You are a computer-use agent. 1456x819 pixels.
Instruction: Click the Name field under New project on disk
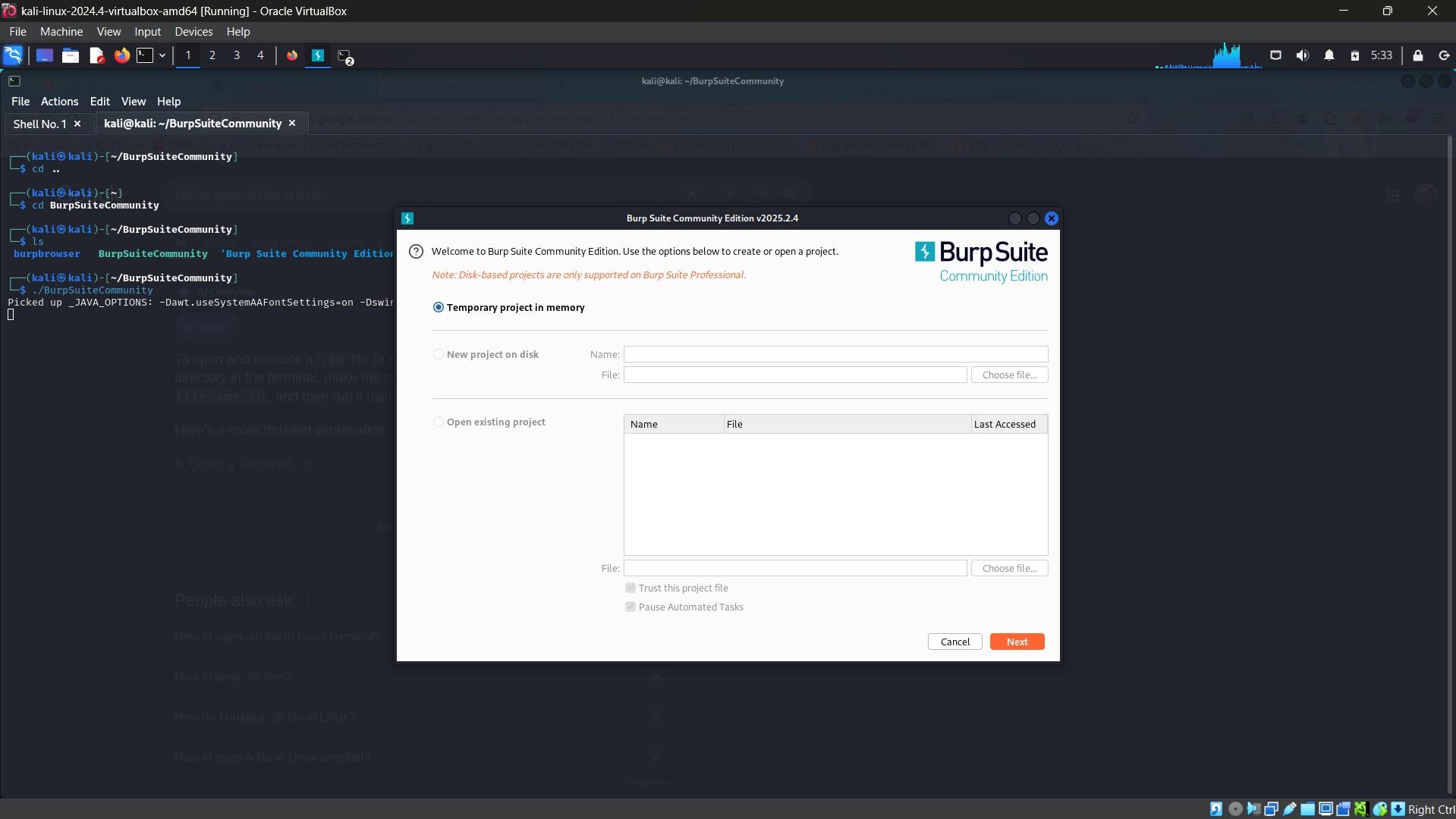[x=836, y=354]
